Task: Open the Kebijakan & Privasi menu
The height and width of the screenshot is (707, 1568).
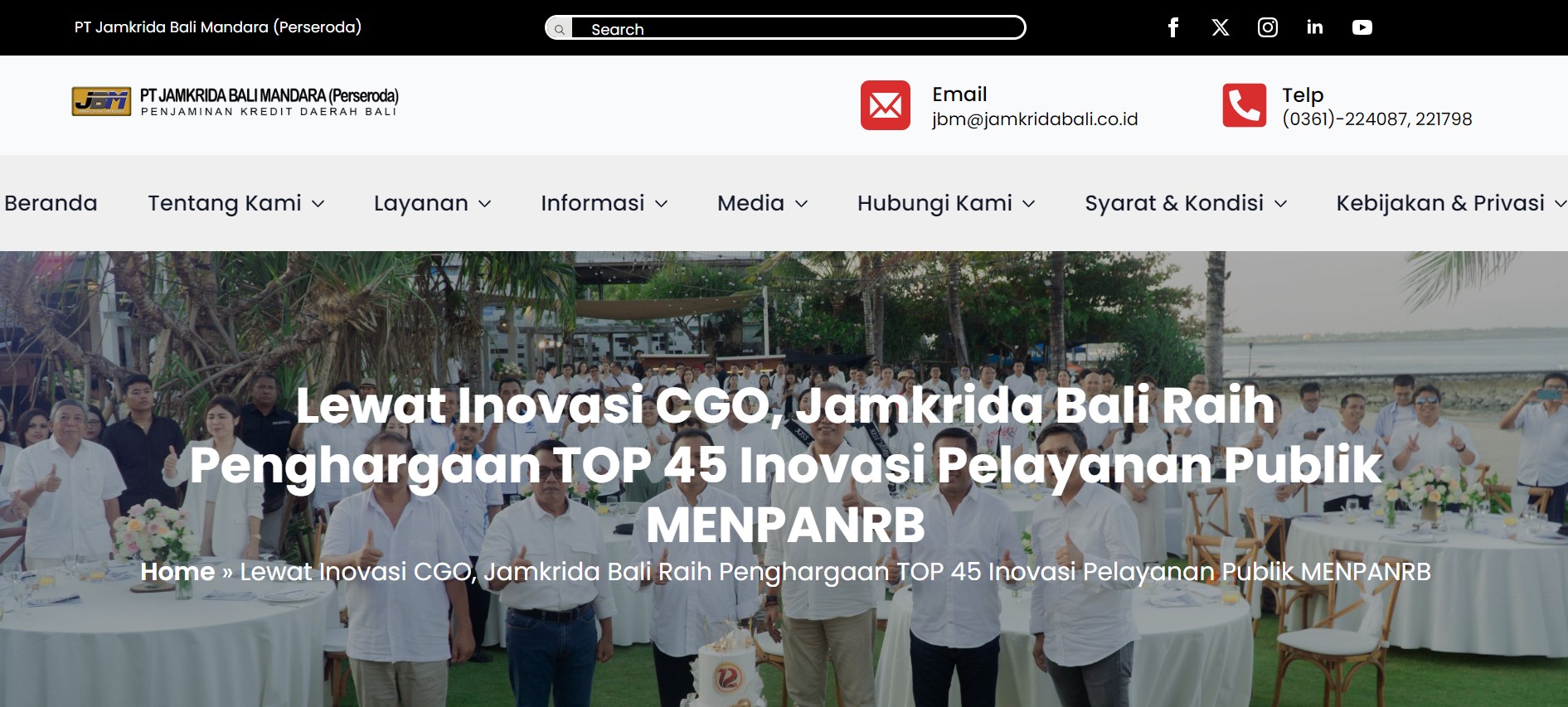Action: click(x=1451, y=203)
